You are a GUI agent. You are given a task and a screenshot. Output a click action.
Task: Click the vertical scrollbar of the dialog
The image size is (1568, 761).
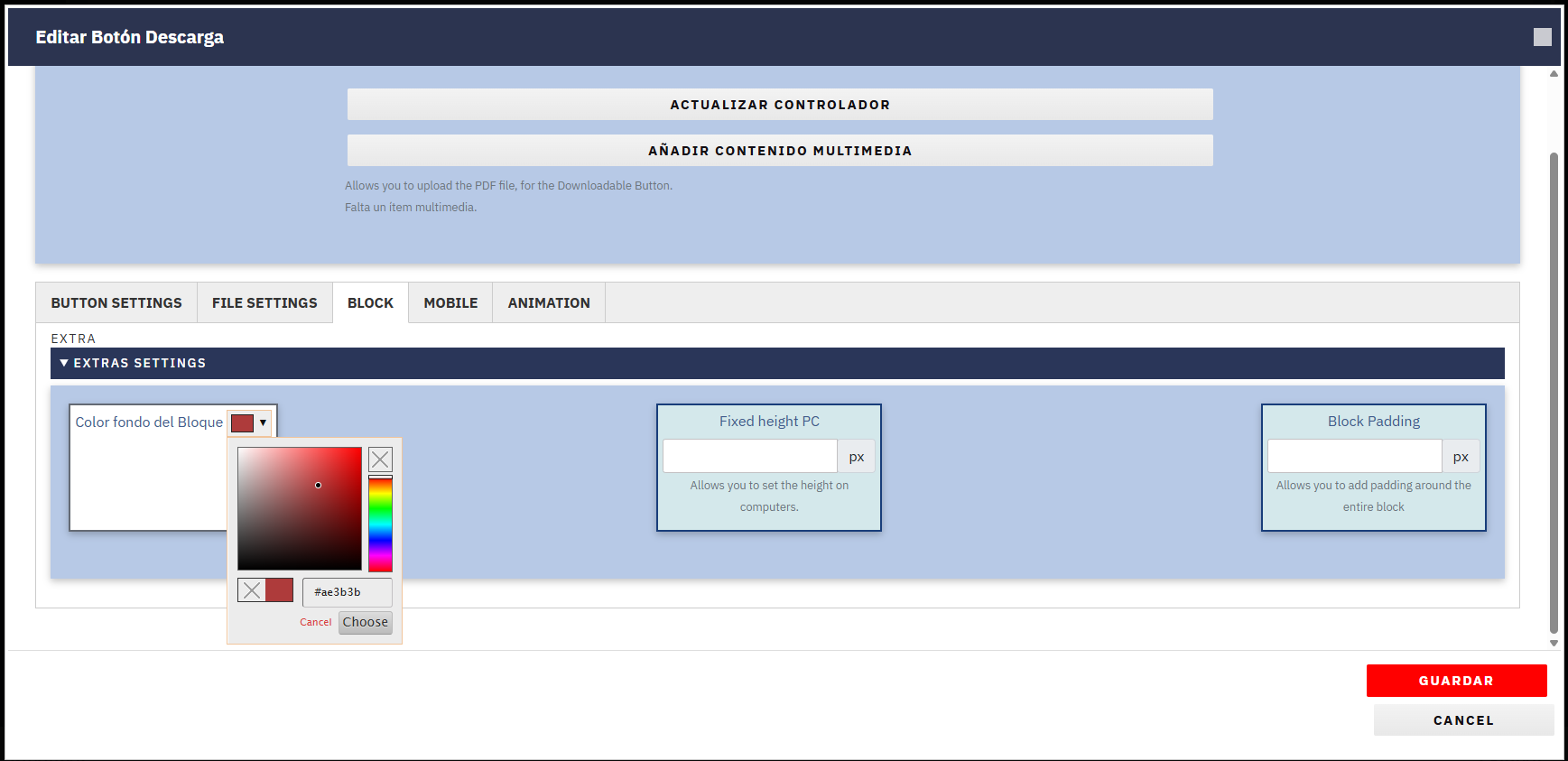point(1554,393)
